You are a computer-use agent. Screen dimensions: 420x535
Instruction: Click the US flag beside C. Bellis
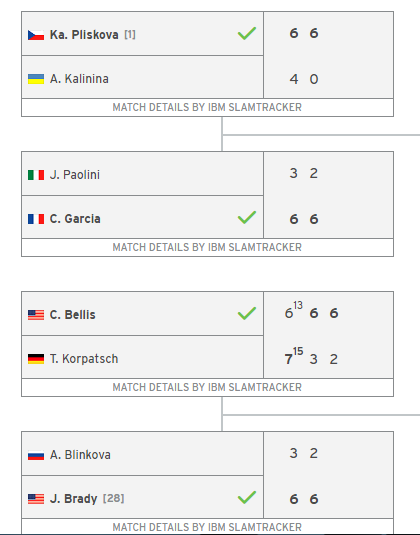click(x=36, y=315)
